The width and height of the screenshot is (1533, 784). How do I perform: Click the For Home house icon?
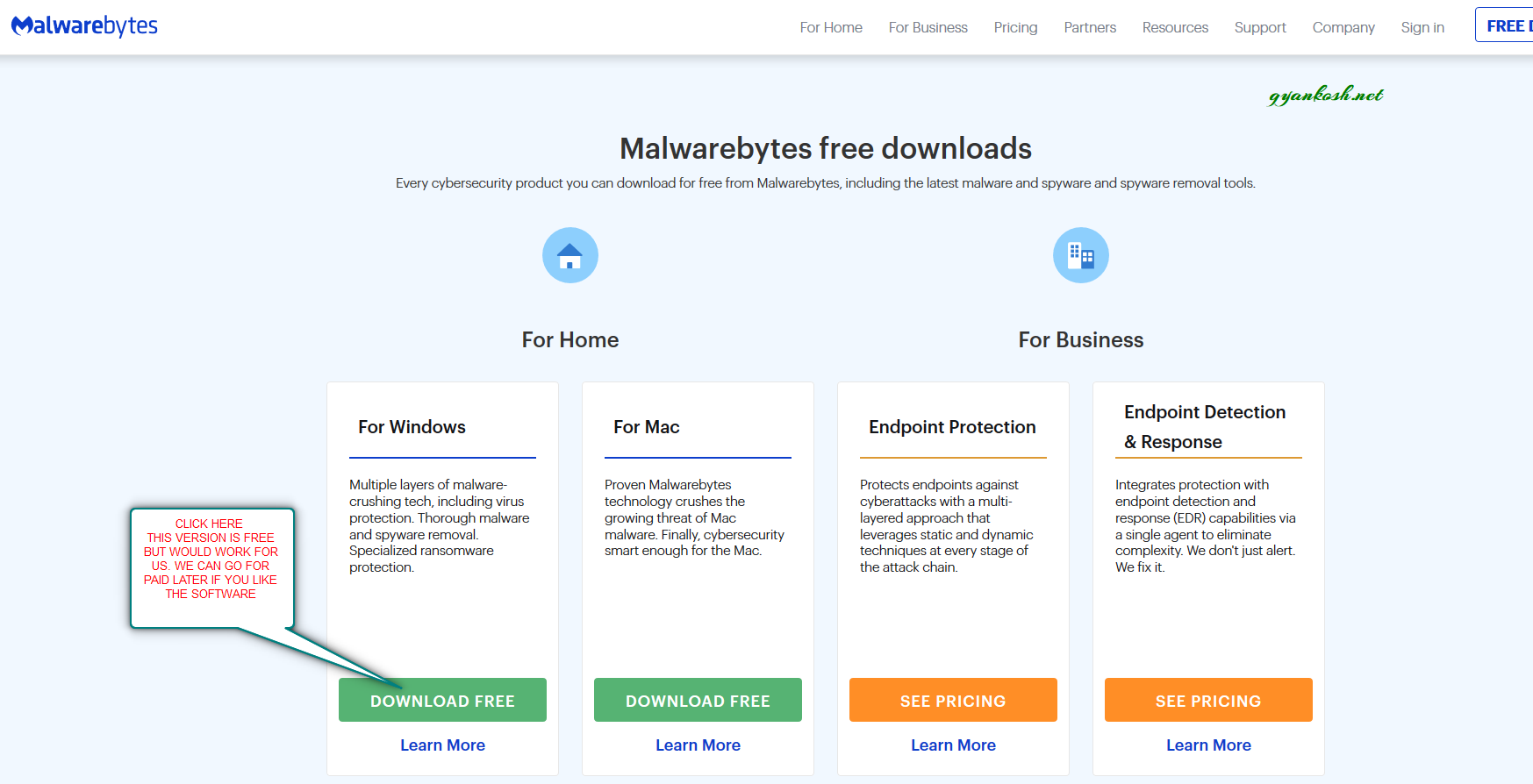[x=570, y=255]
